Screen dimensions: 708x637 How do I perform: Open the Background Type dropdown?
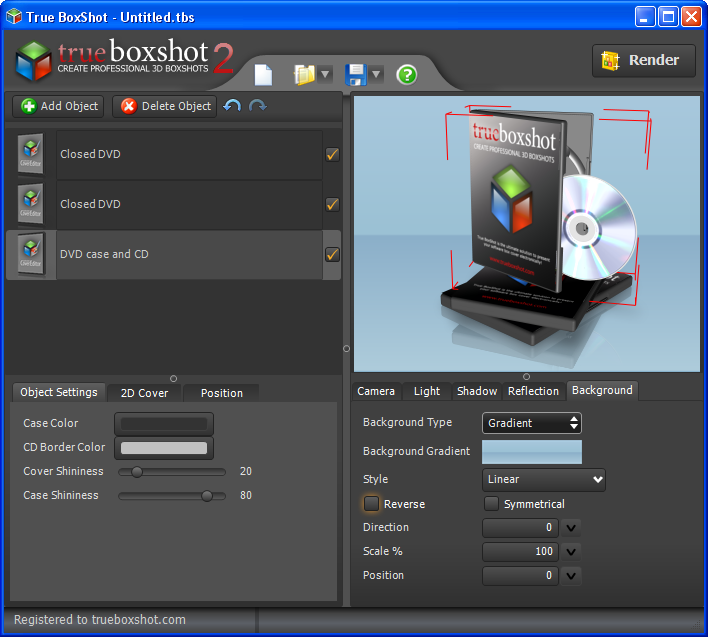(532, 423)
